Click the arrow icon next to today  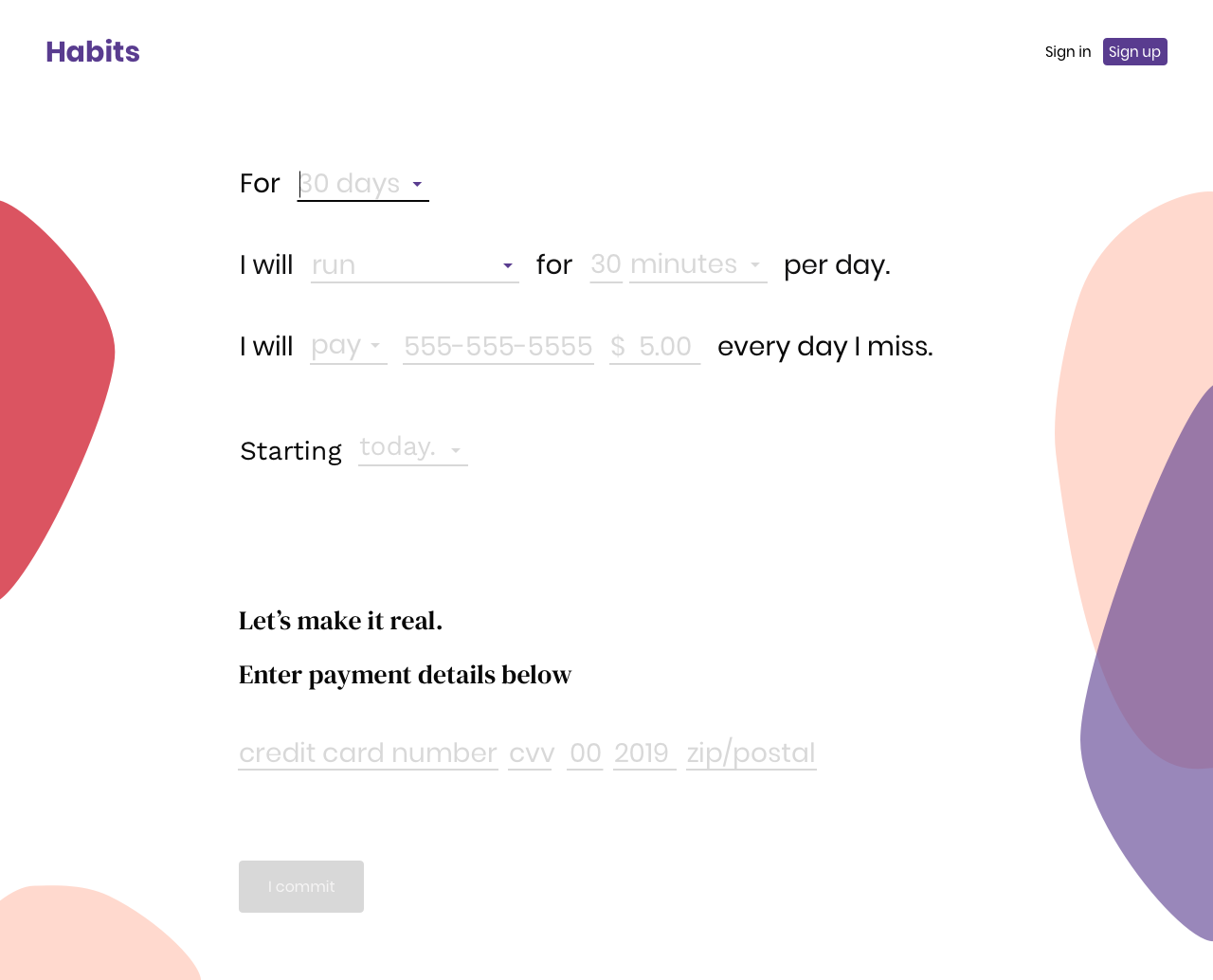pyautogui.click(x=456, y=451)
